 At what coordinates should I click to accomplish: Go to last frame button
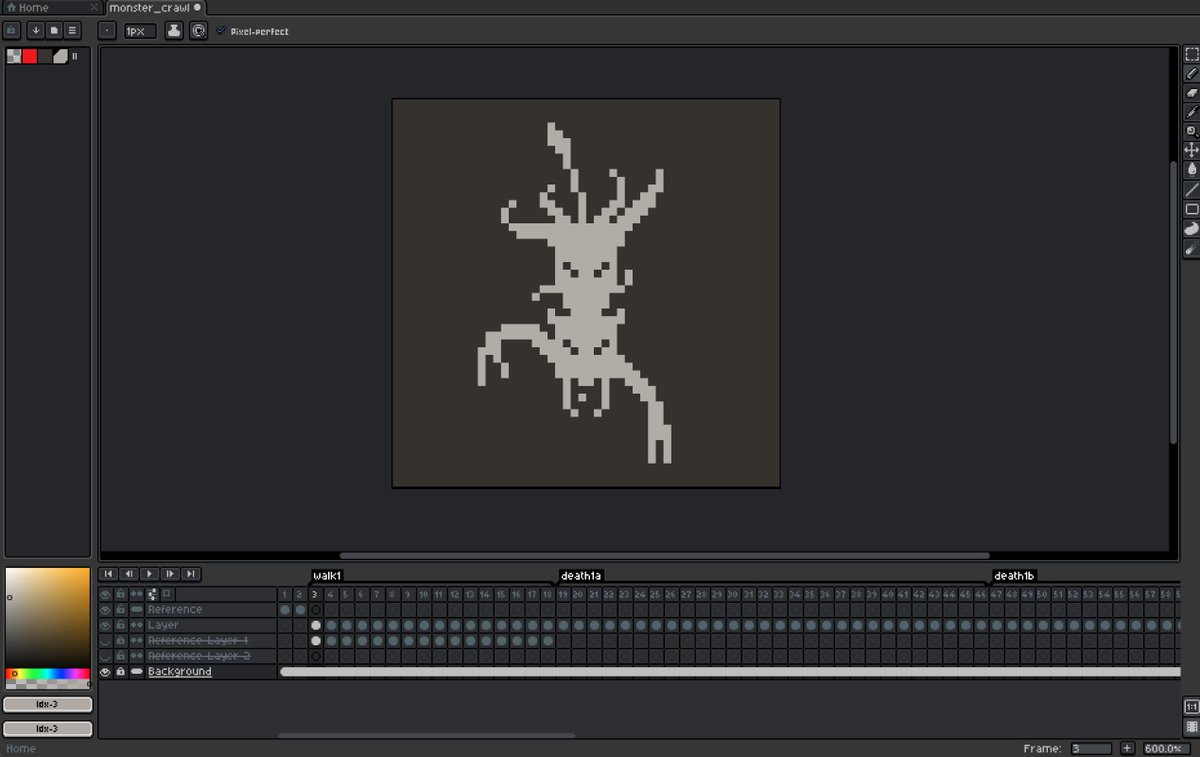pos(191,574)
